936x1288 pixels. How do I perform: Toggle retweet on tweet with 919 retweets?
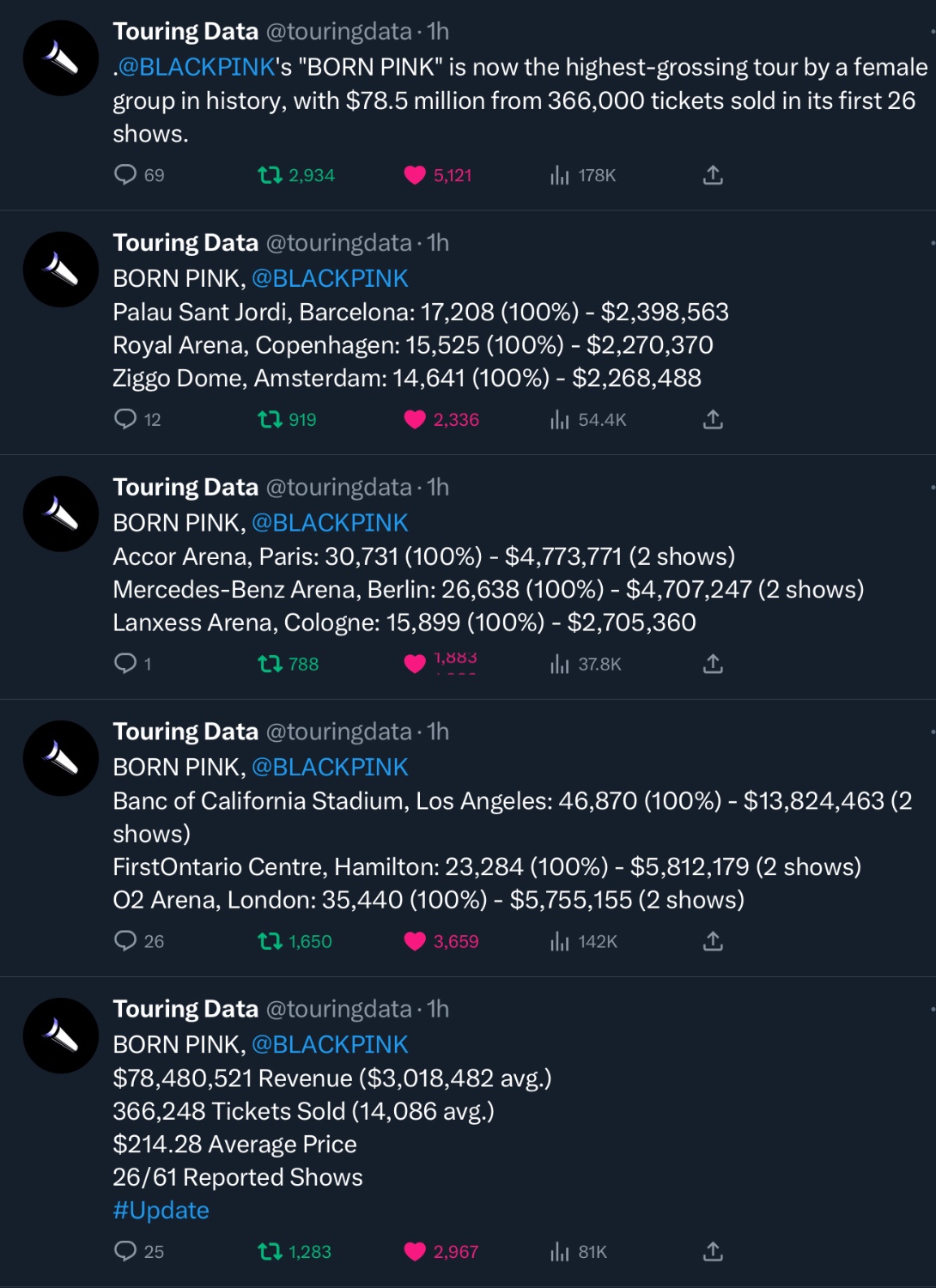(x=287, y=419)
